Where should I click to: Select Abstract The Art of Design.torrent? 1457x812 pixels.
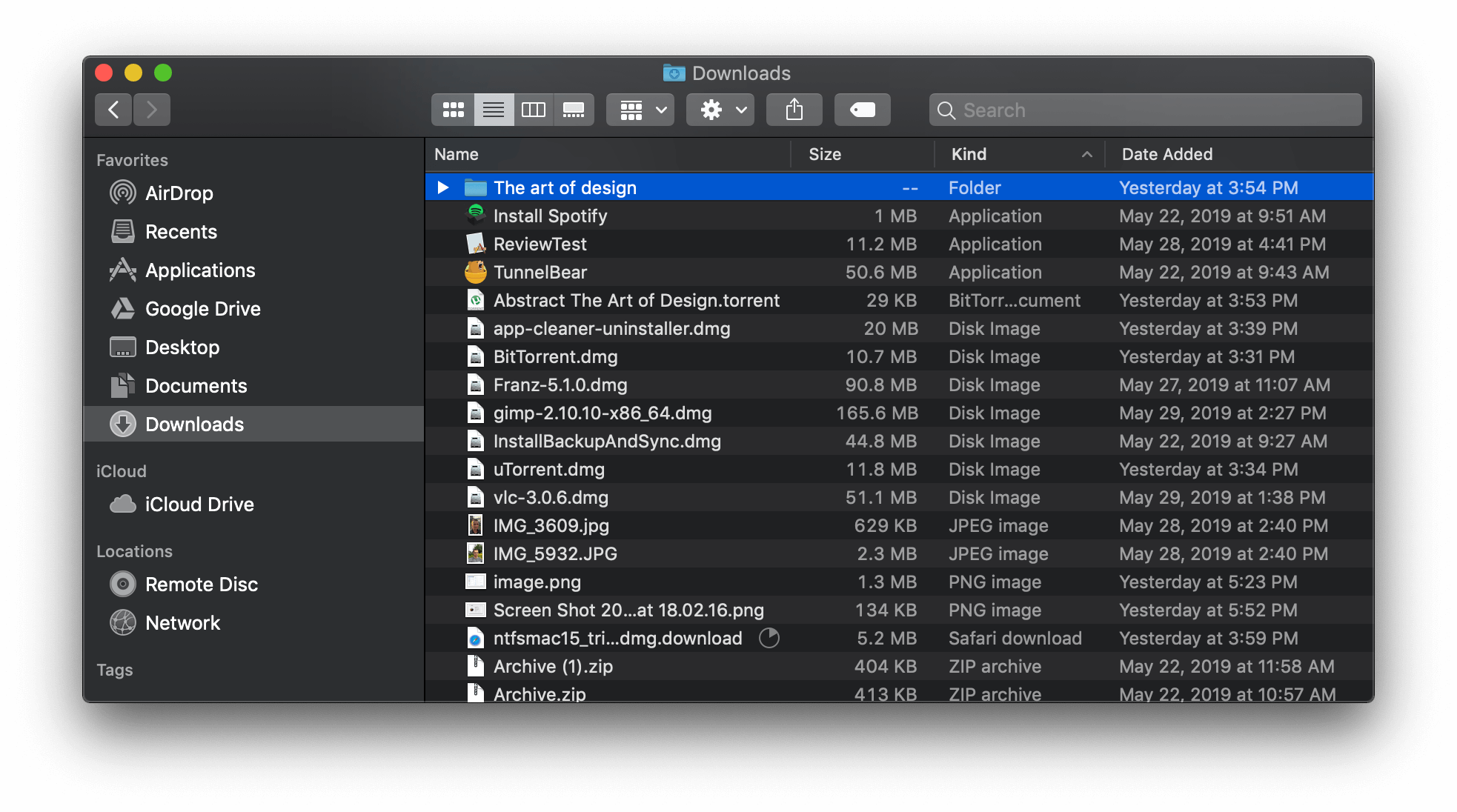click(637, 298)
